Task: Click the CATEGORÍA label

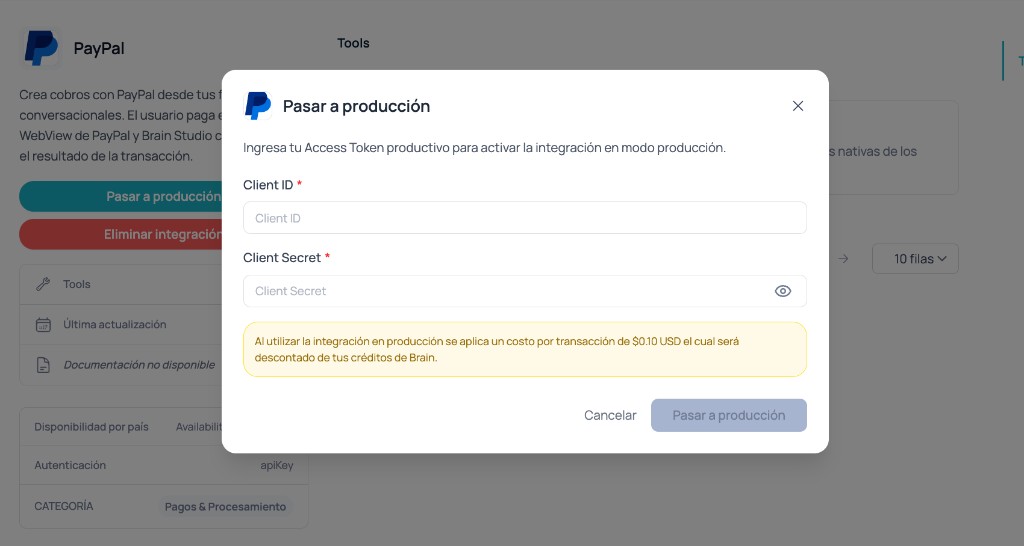Action: click(x=64, y=506)
